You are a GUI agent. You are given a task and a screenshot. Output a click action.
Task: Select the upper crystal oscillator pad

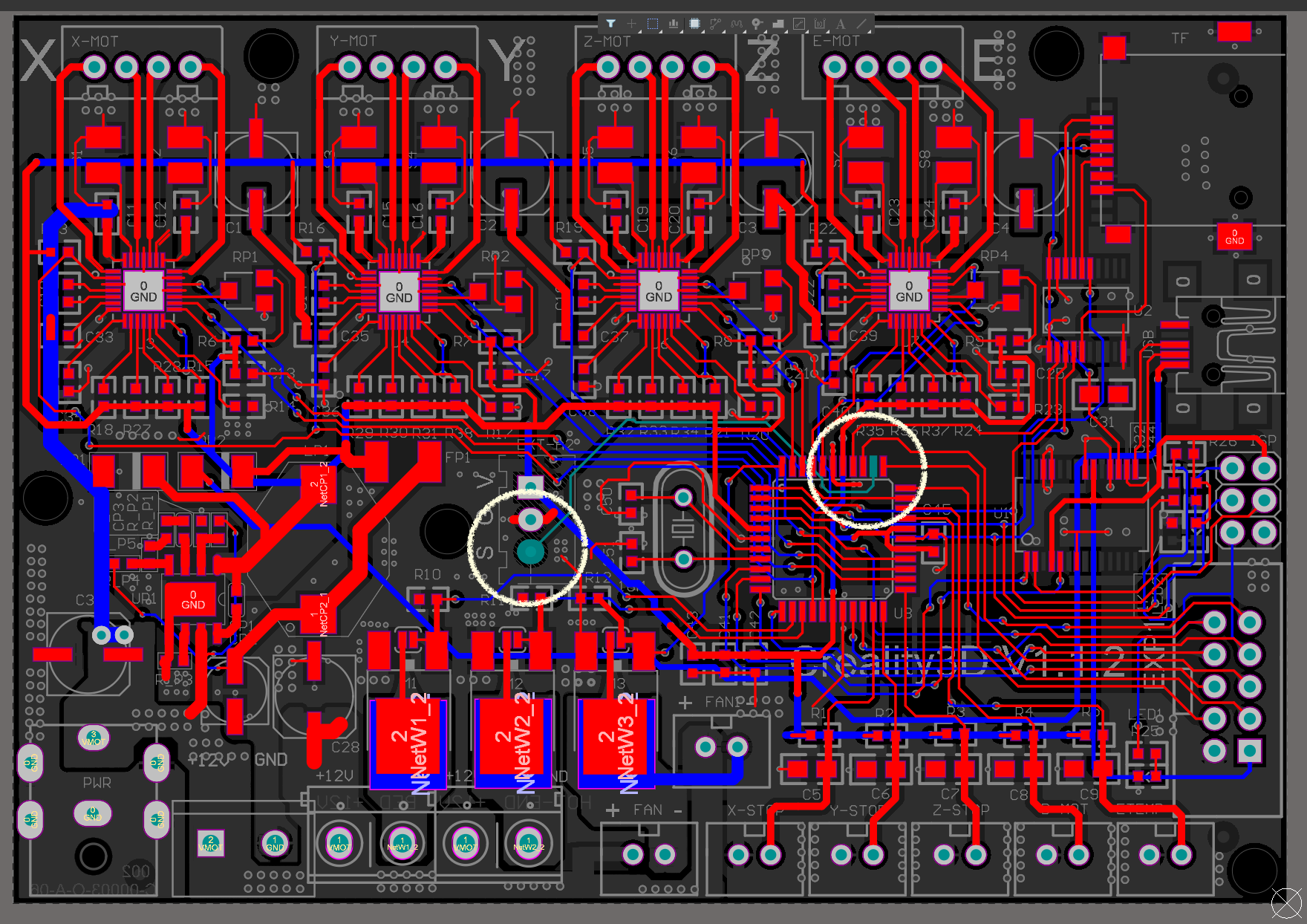click(x=683, y=497)
